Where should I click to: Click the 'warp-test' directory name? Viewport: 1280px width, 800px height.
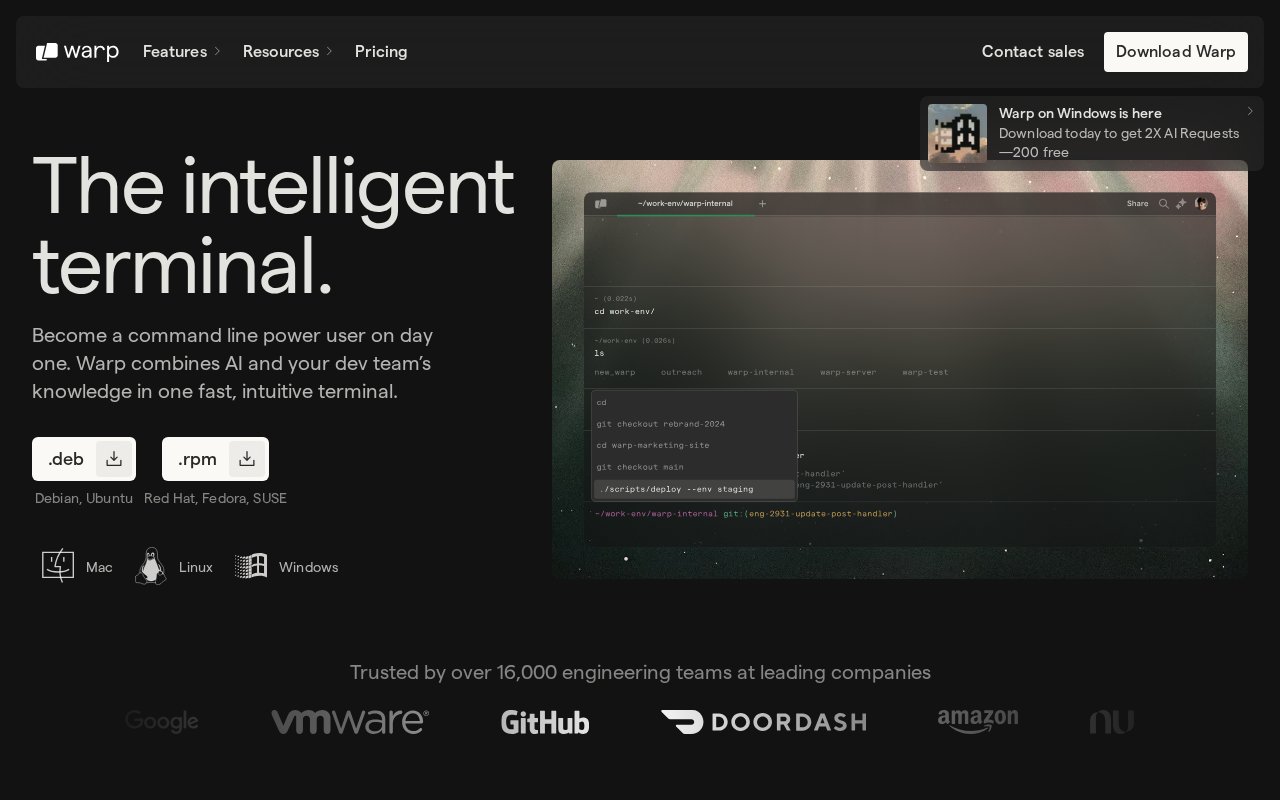tap(925, 373)
